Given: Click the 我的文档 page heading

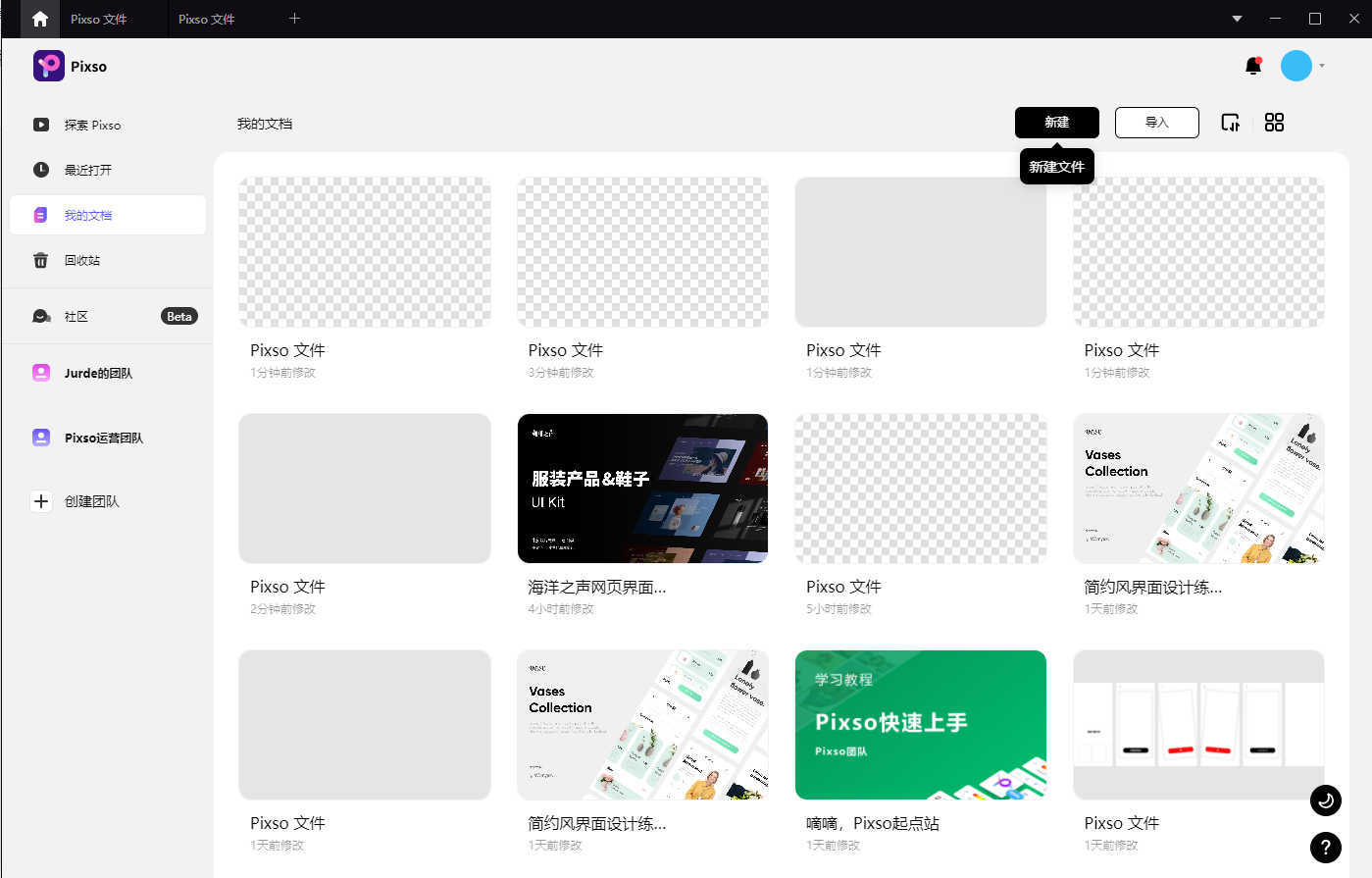Looking at the screenshot, I should point(265,124).
